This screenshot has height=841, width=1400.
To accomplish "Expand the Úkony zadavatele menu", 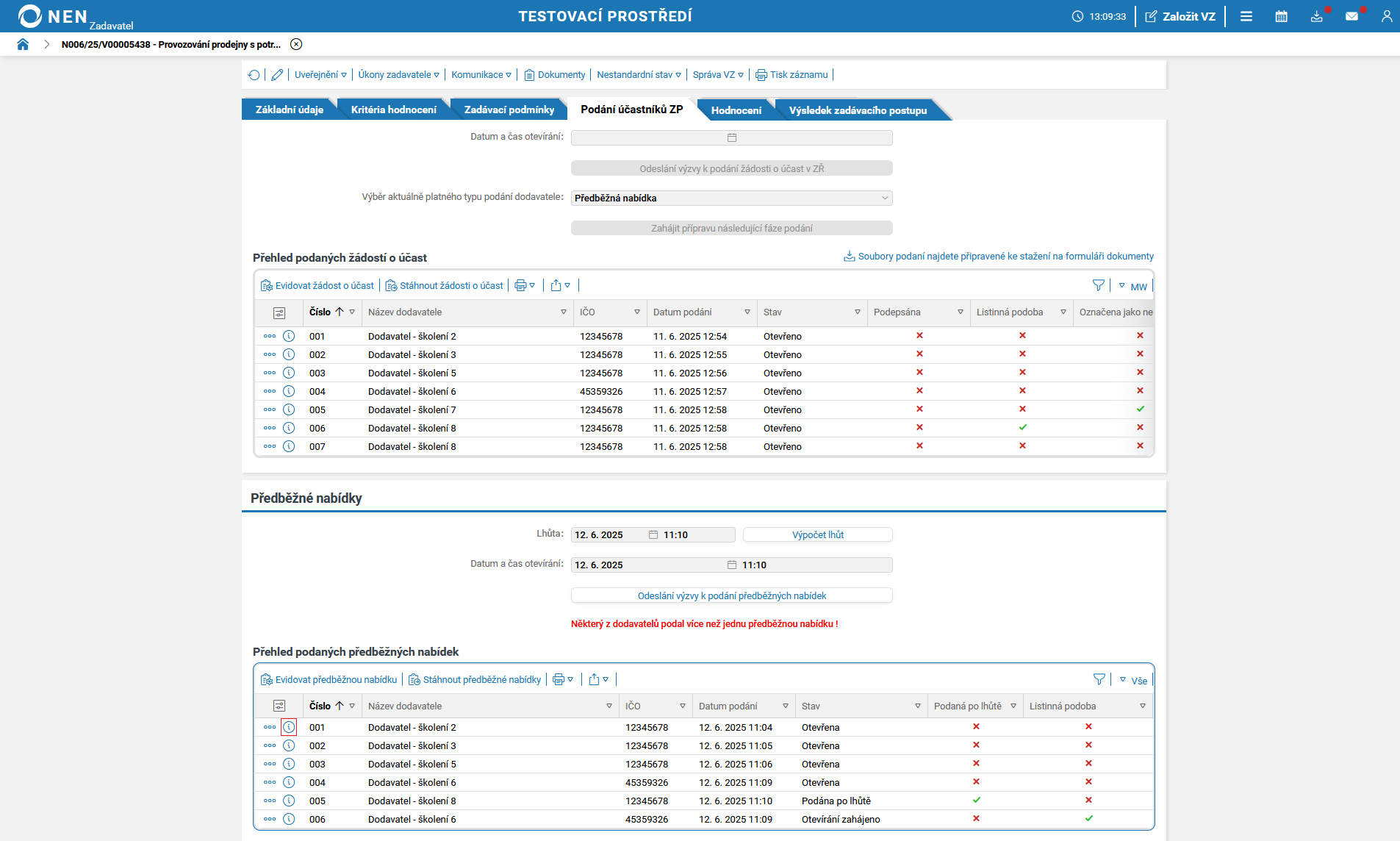I will (398, 75).
